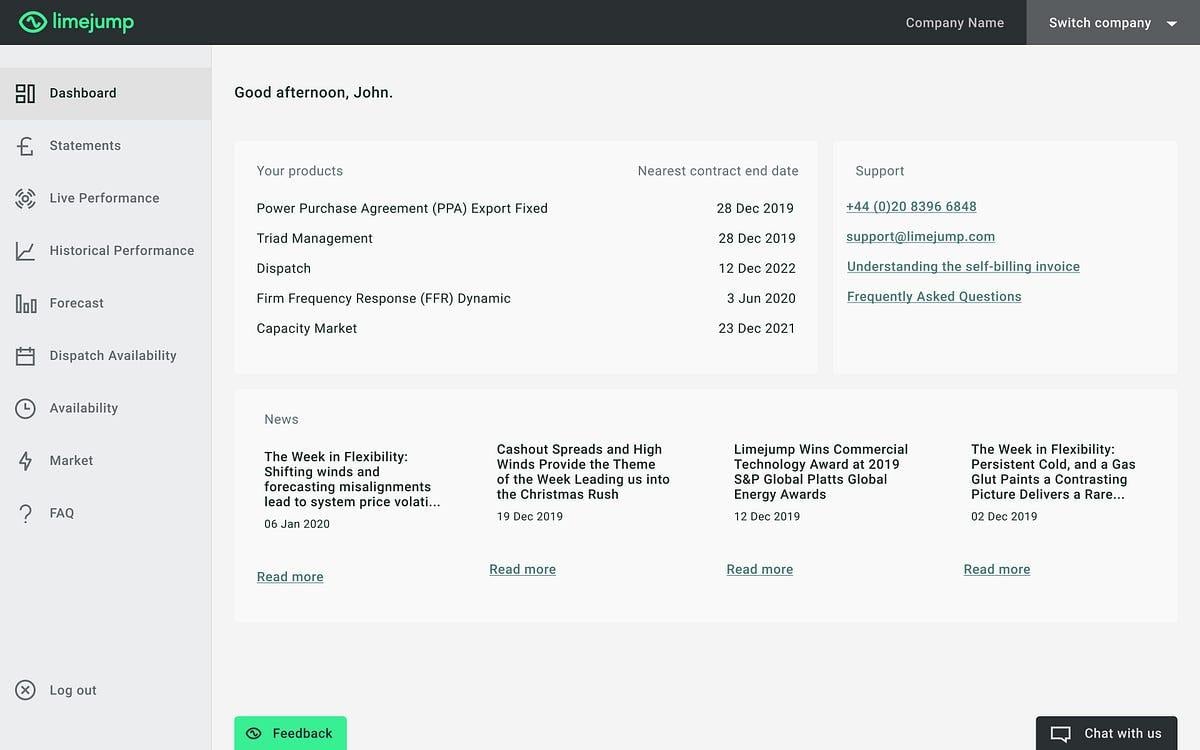Open Live Performance page
Screen dimensions: 1200x750
pyautogui.click(x=105, y=198)
